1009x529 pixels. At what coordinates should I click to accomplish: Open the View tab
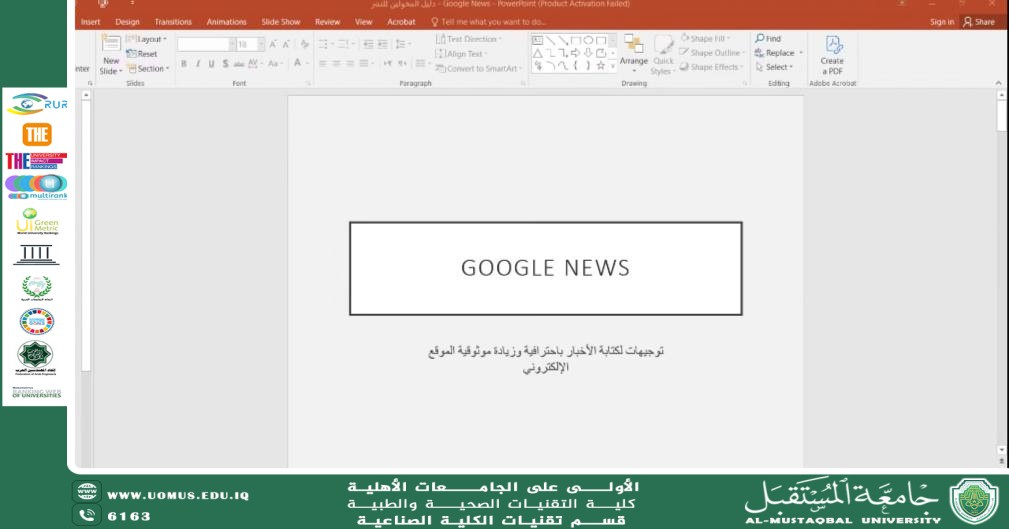tap(364, 22)
